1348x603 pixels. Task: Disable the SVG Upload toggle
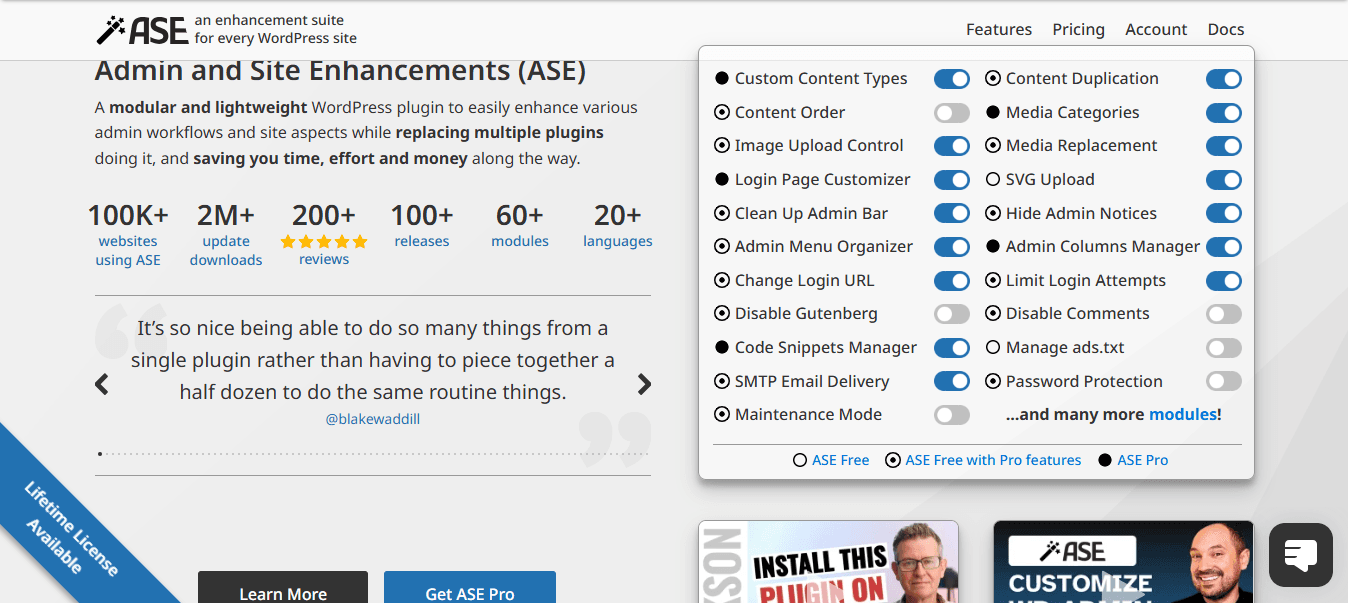[x=1223, y=179]
